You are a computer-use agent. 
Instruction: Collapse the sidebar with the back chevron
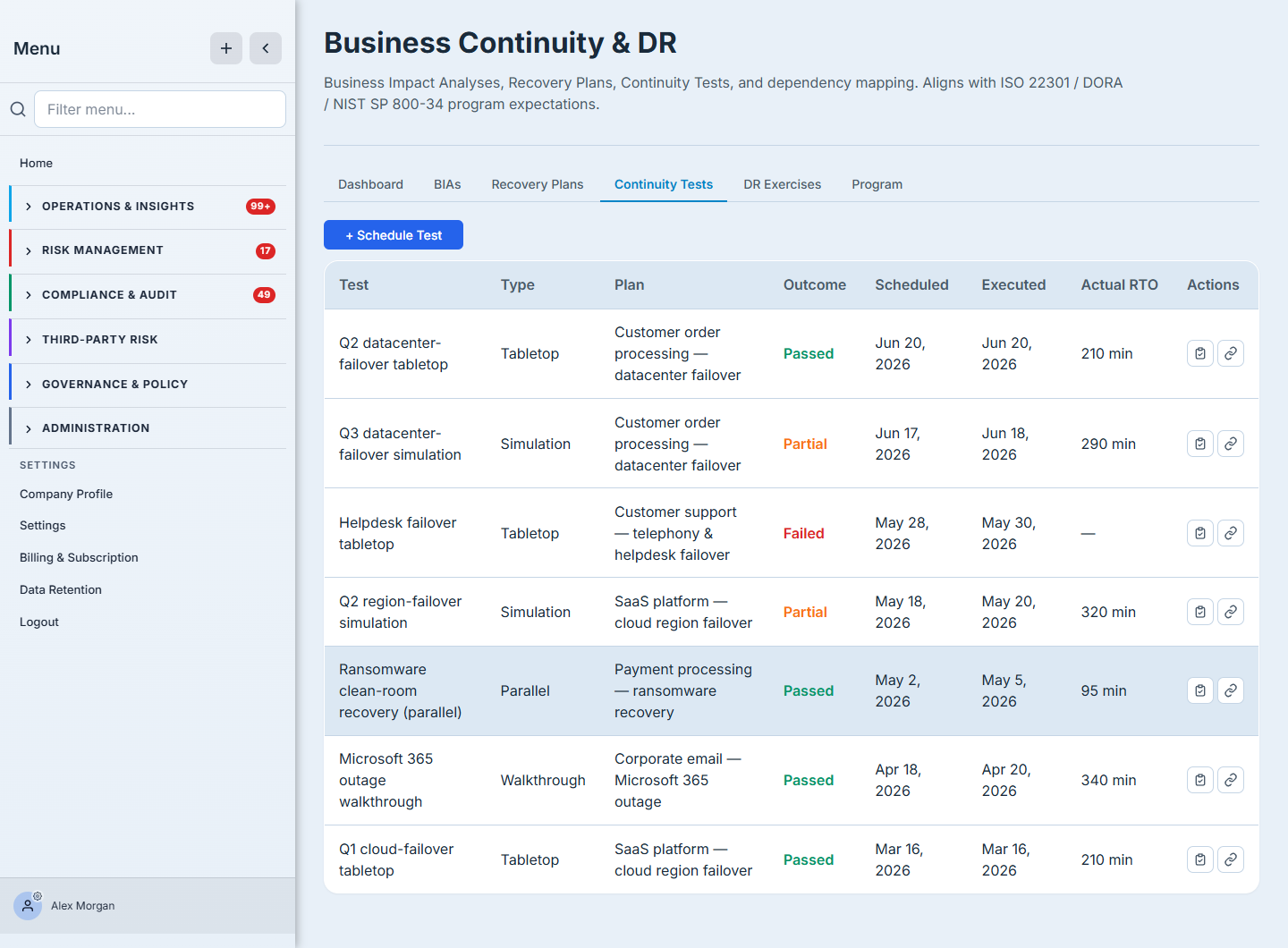point(266,48)
